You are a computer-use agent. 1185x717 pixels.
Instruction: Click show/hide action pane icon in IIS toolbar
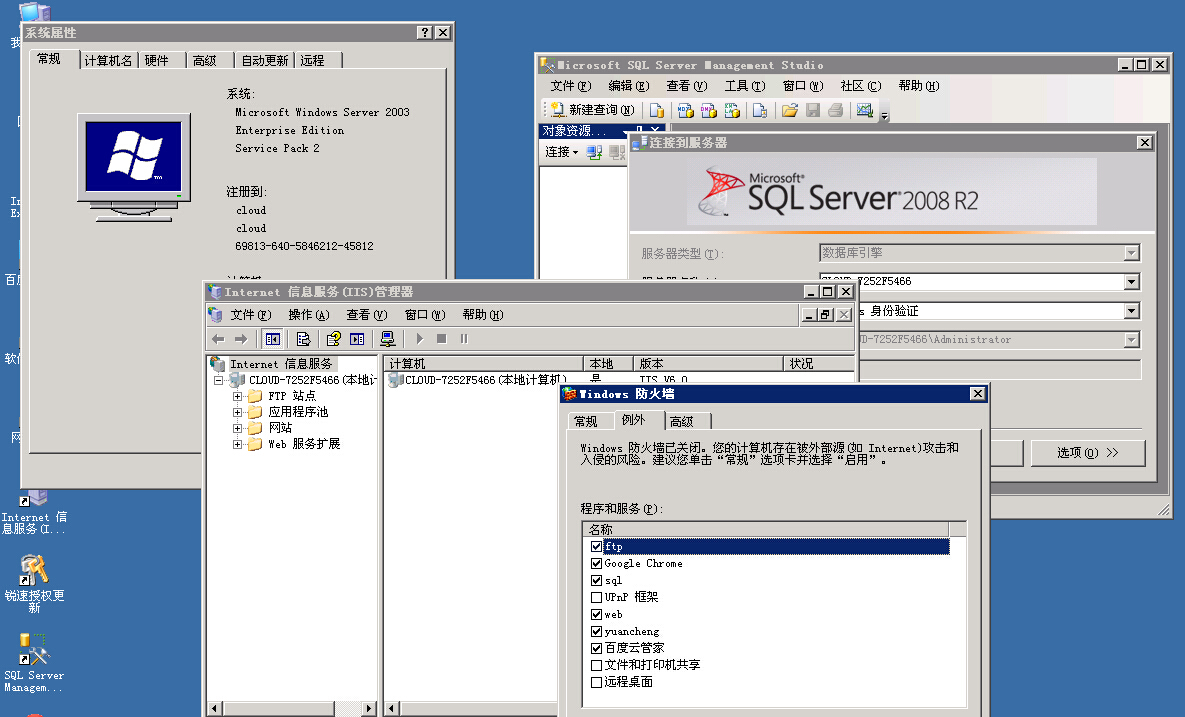tap(357, 339)
